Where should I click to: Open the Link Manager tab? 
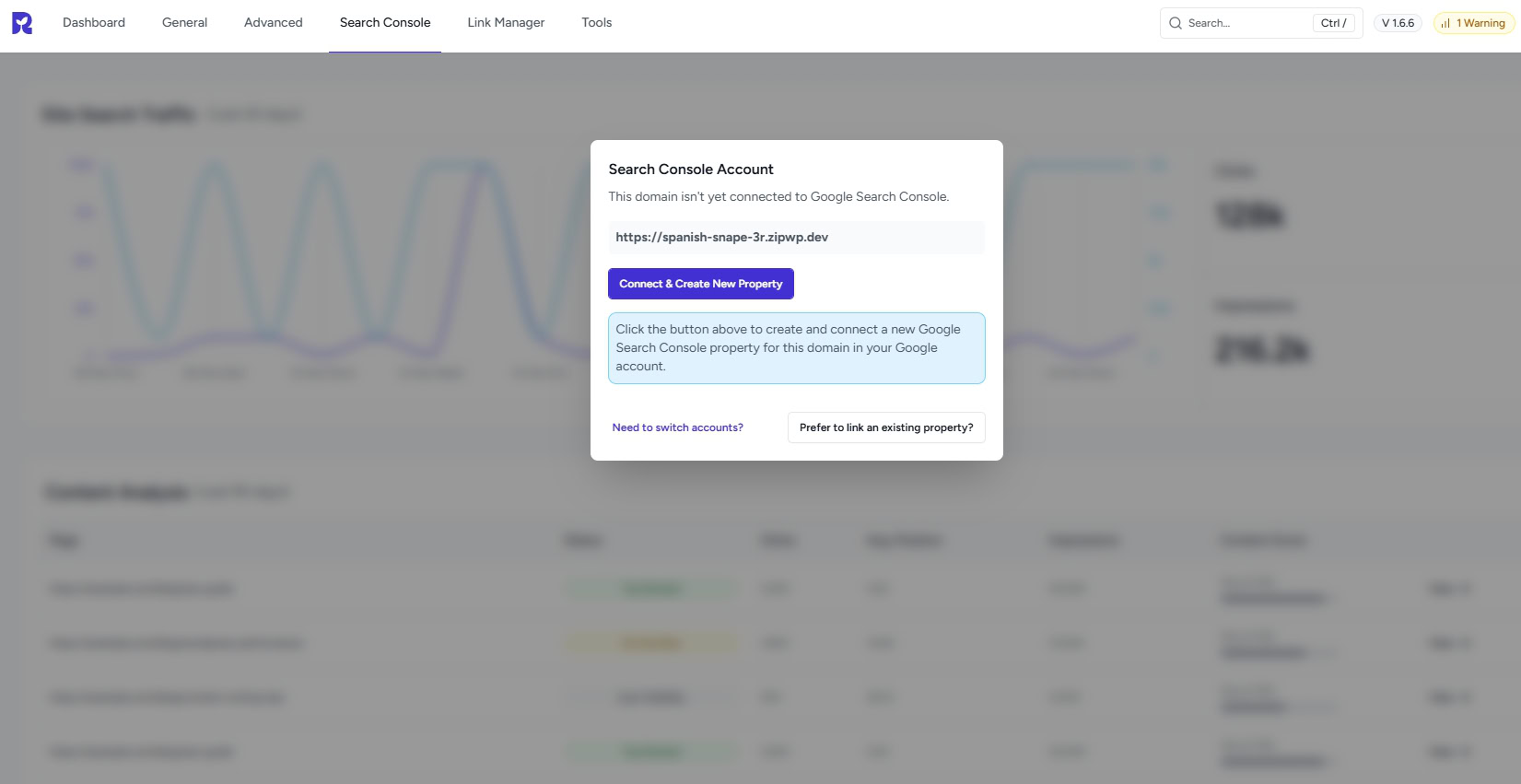click(x=506, y=23)
